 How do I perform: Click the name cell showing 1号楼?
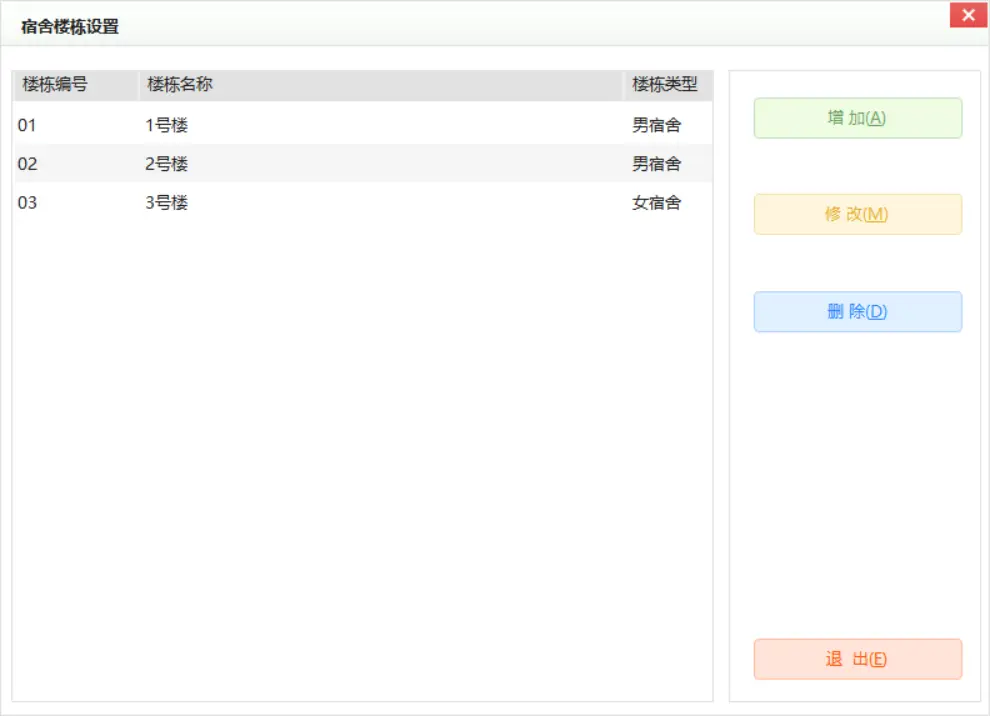pos(160,124)
